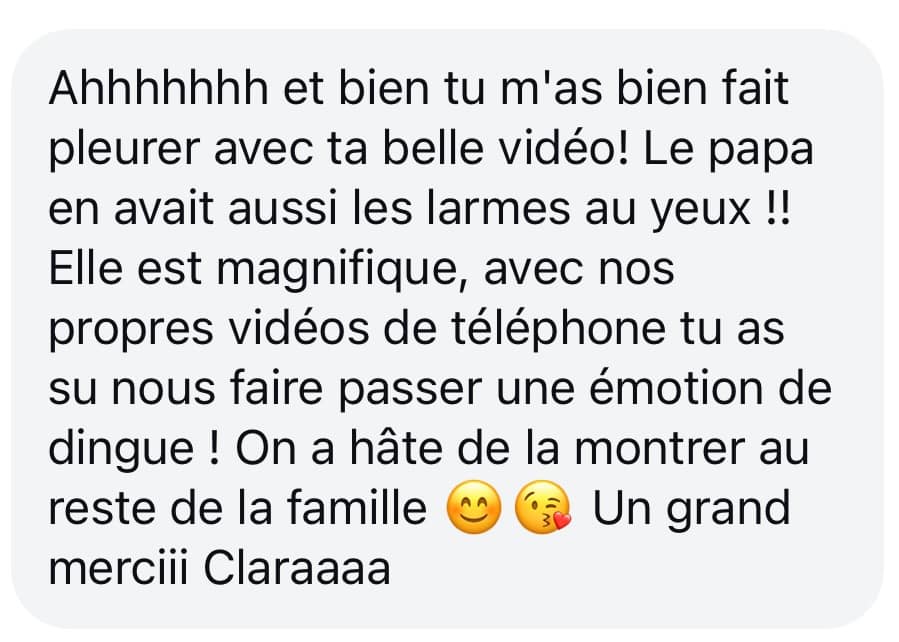Click the smiling face emoji

tap(474, 507)
